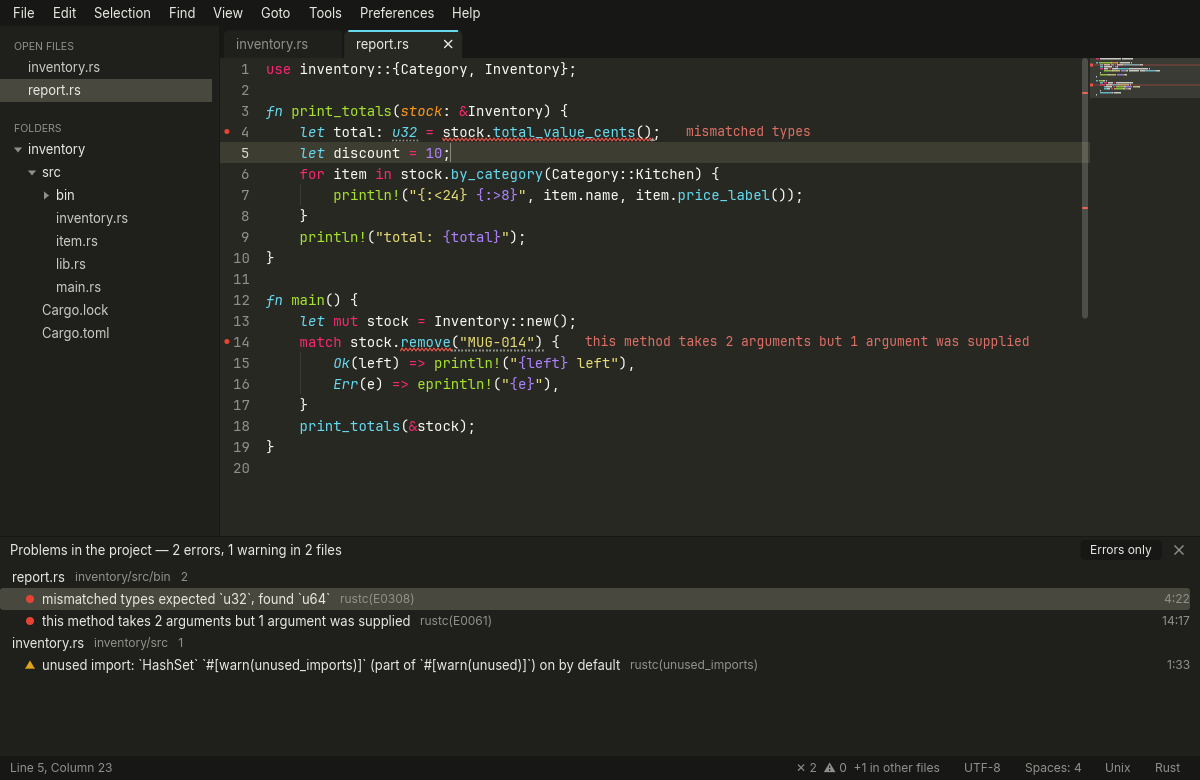Click '+1 in other files' in status bar
Image resolution: width=1200 pixels, height=780 pixels.
coord(896,768)
